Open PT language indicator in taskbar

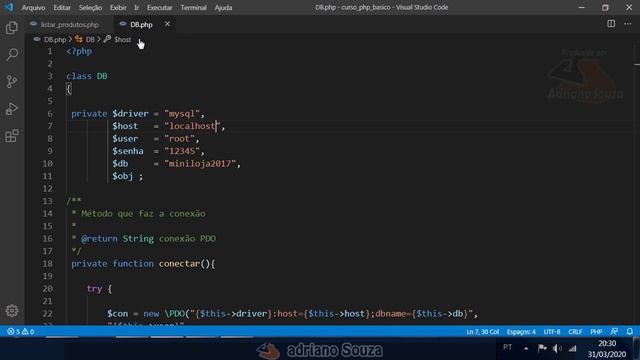[x=507, y=347]
